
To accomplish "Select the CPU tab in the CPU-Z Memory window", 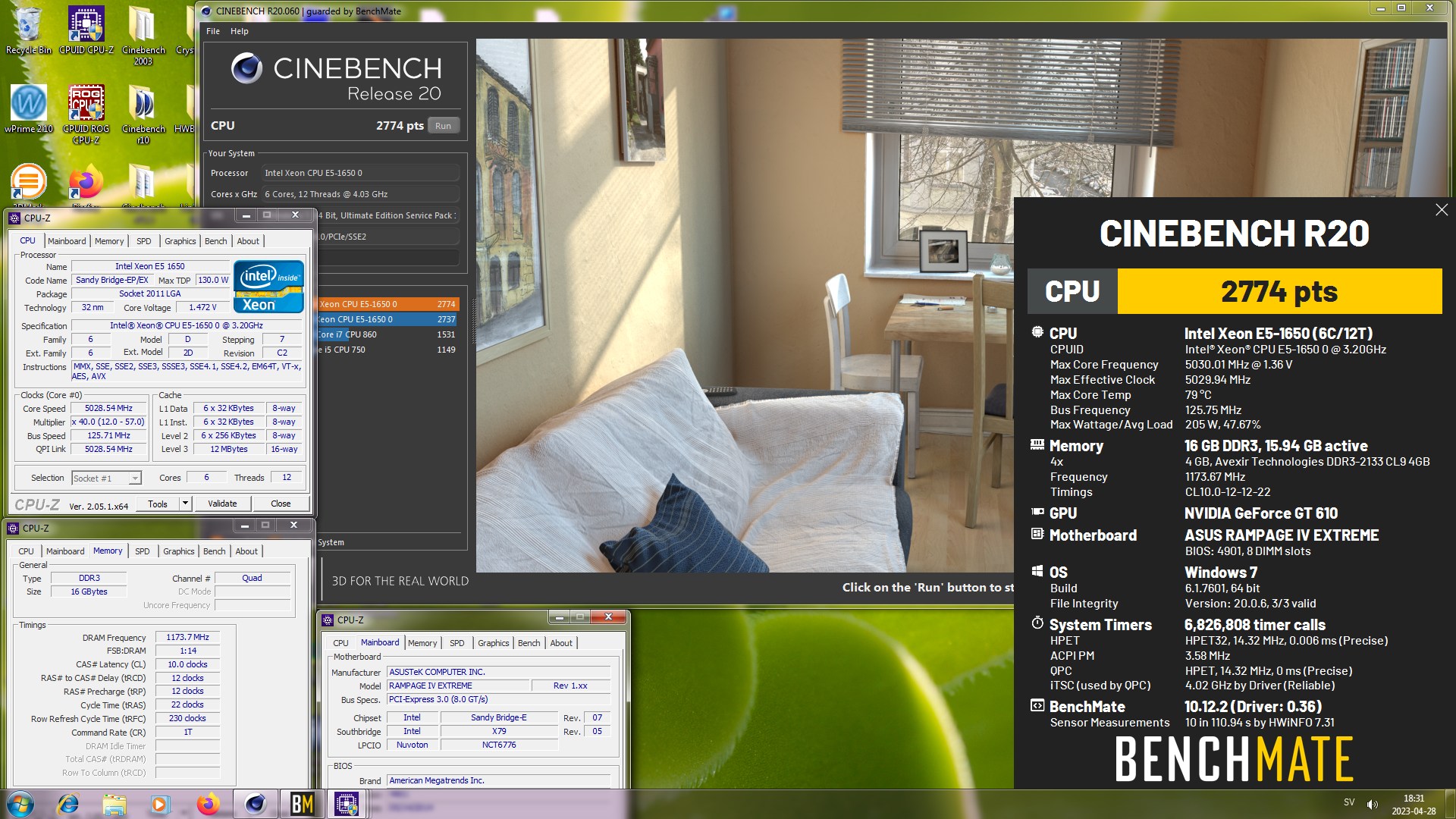I will (x=26, y=551).
